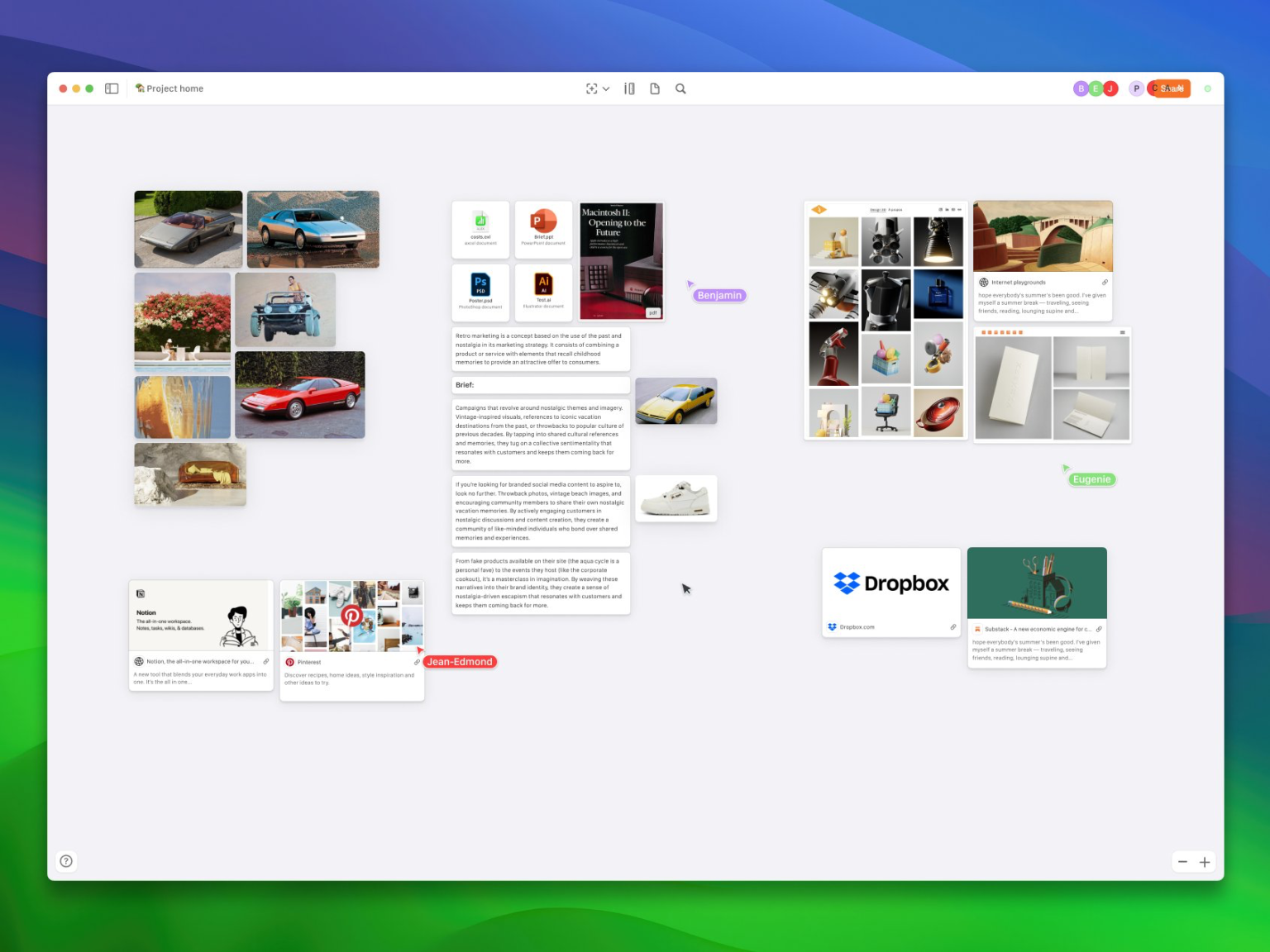Zoom out with the minus button
The image size is (1270, 952).
click(1182, 862)
